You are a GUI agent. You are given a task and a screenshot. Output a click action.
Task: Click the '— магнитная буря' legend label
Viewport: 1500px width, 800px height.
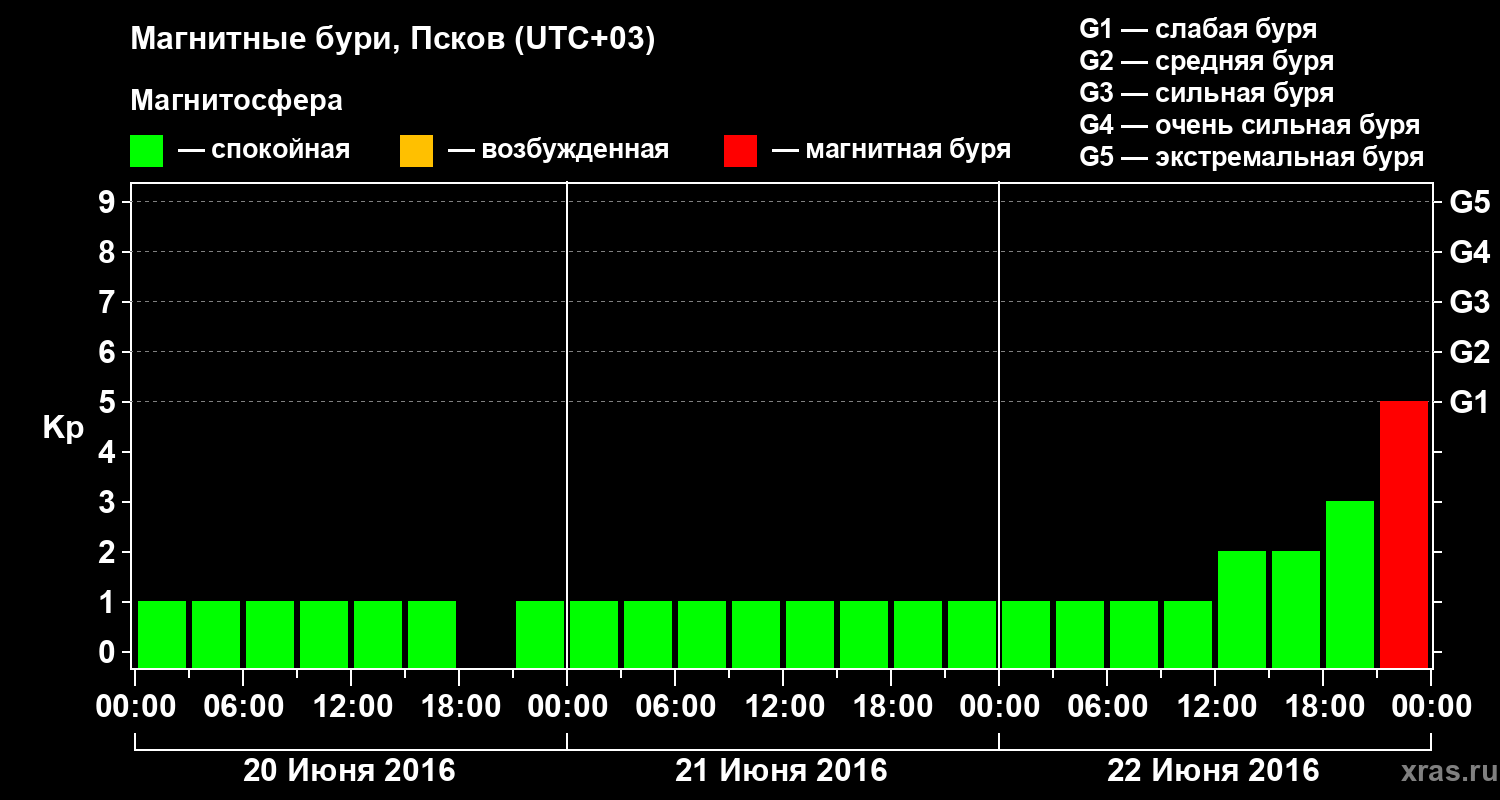point(891,150)
